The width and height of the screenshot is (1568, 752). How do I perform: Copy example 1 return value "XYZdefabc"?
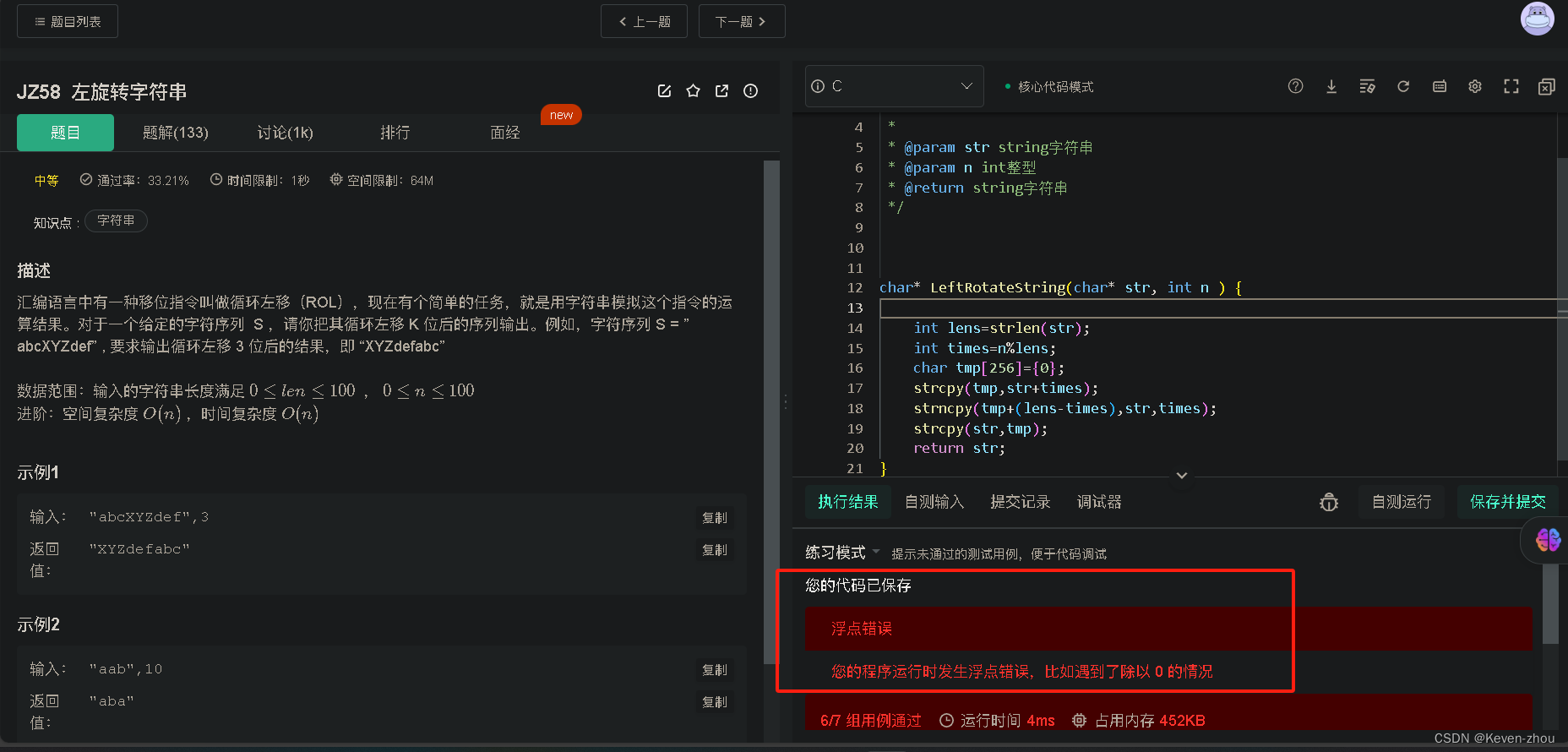coord(715,550)
